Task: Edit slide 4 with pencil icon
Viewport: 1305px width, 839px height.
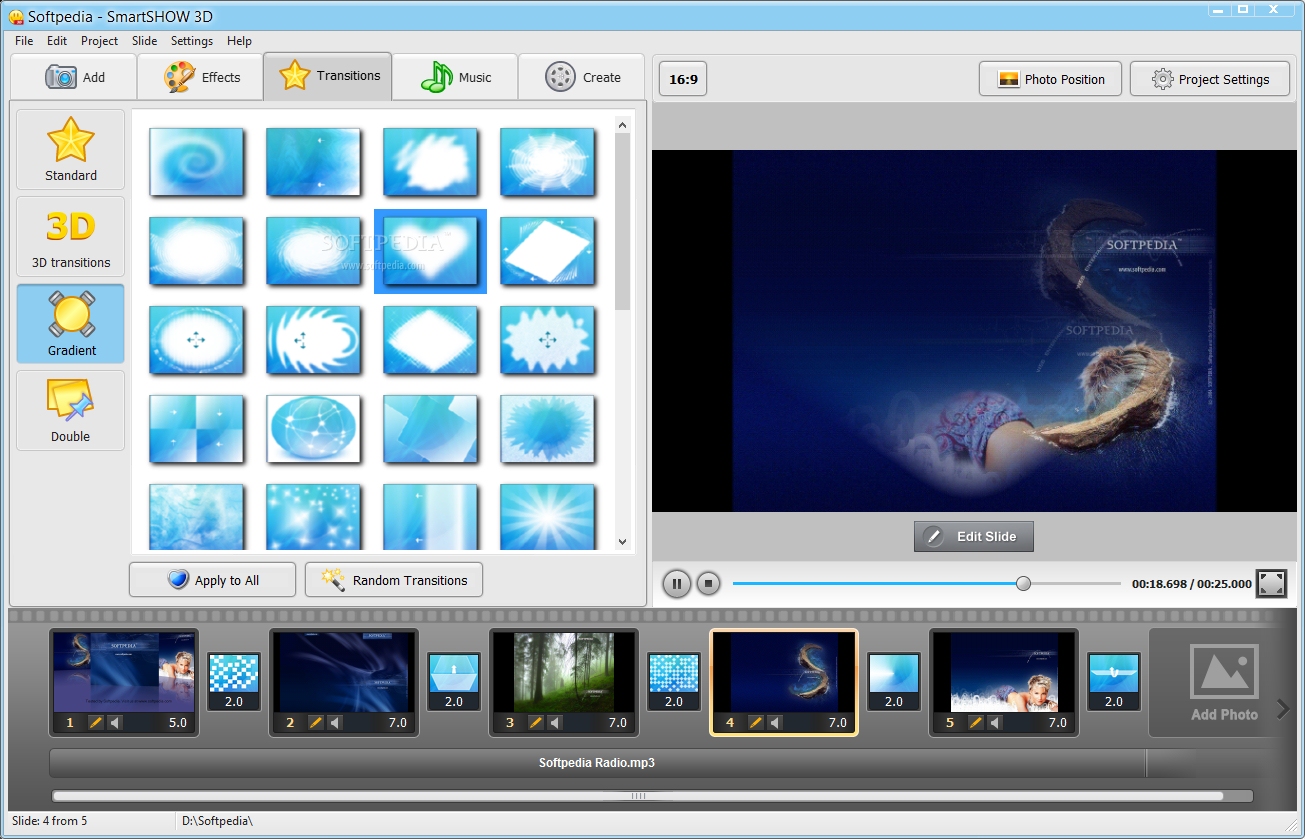Action: pos(756,722)
